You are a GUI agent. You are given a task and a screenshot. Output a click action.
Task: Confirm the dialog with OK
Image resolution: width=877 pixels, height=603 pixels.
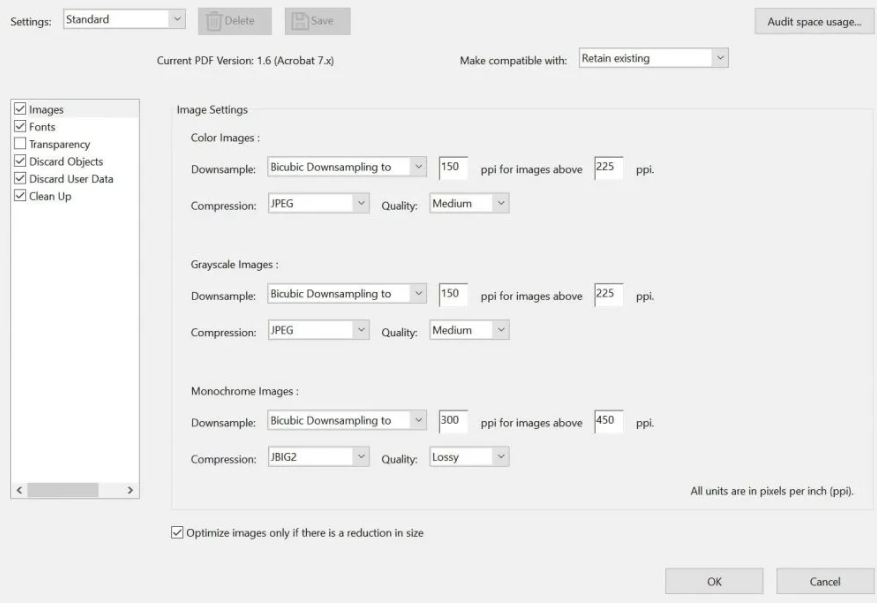(714, 582)
